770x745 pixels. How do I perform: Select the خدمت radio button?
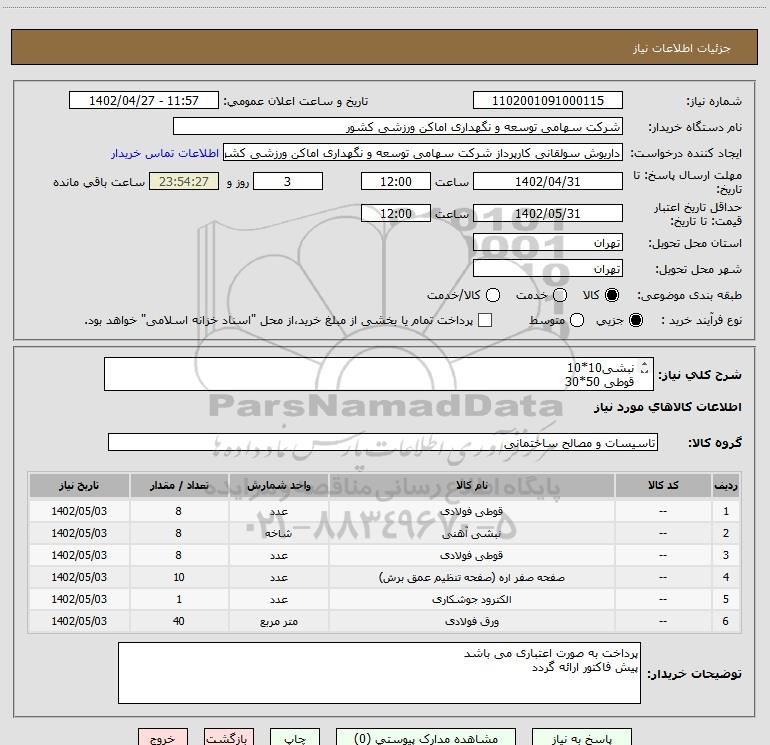(560, 295)
